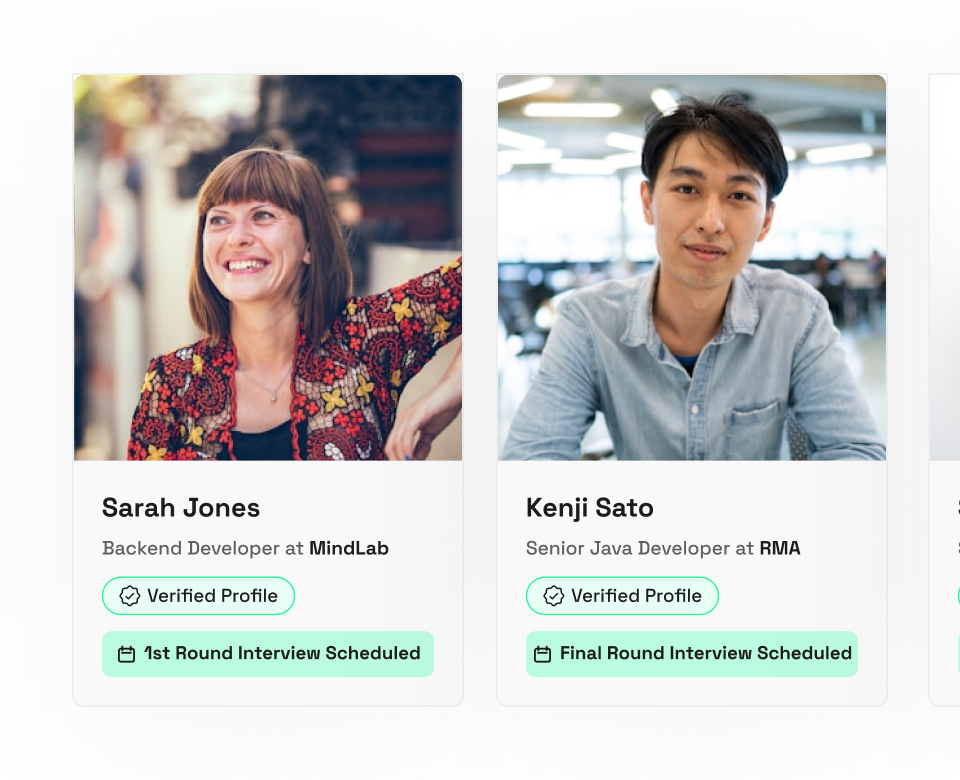Click calendar icon in Final Round Interview tag

tap(542, 654)
